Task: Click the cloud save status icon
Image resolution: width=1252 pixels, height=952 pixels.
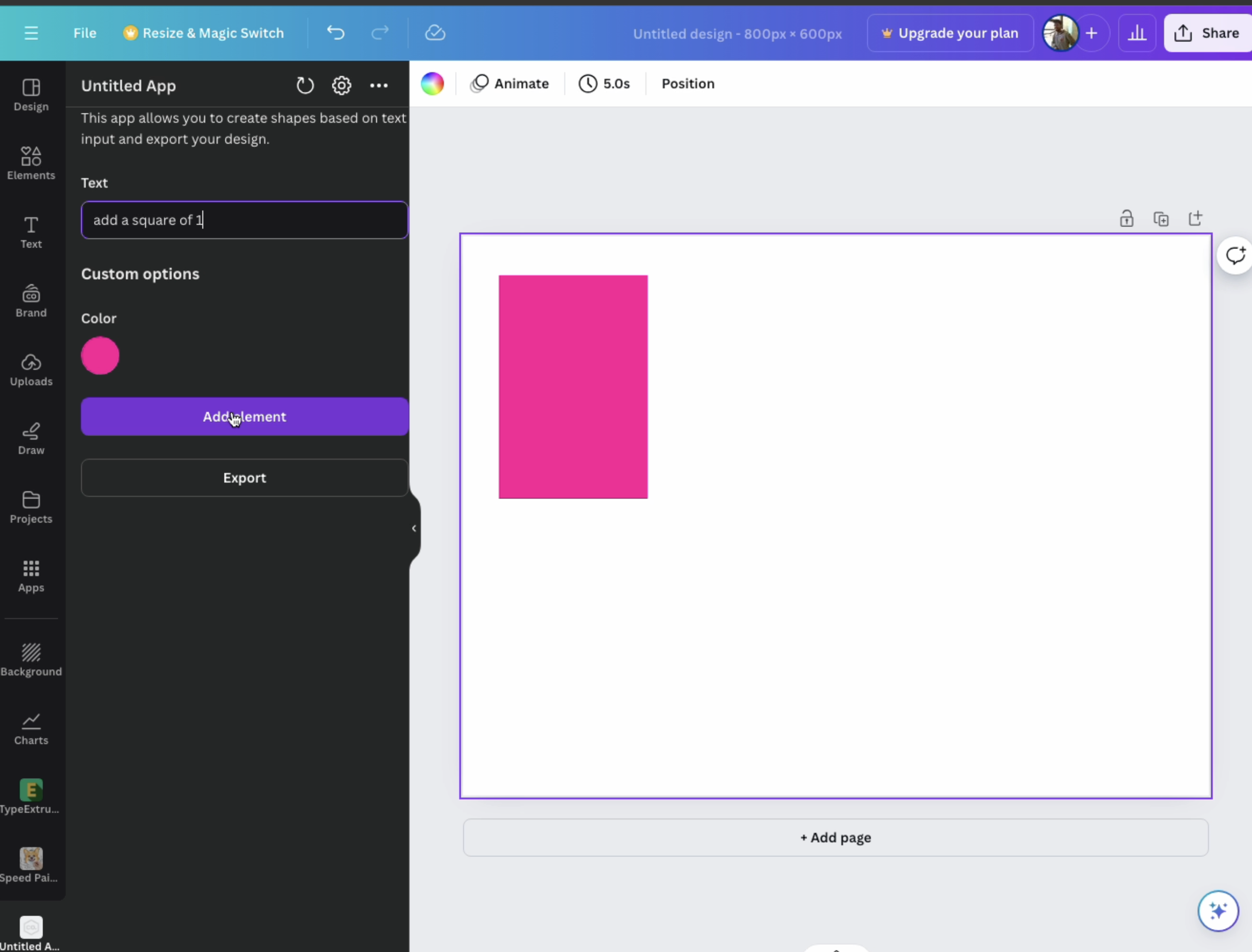Action: [x=435, y=33]
